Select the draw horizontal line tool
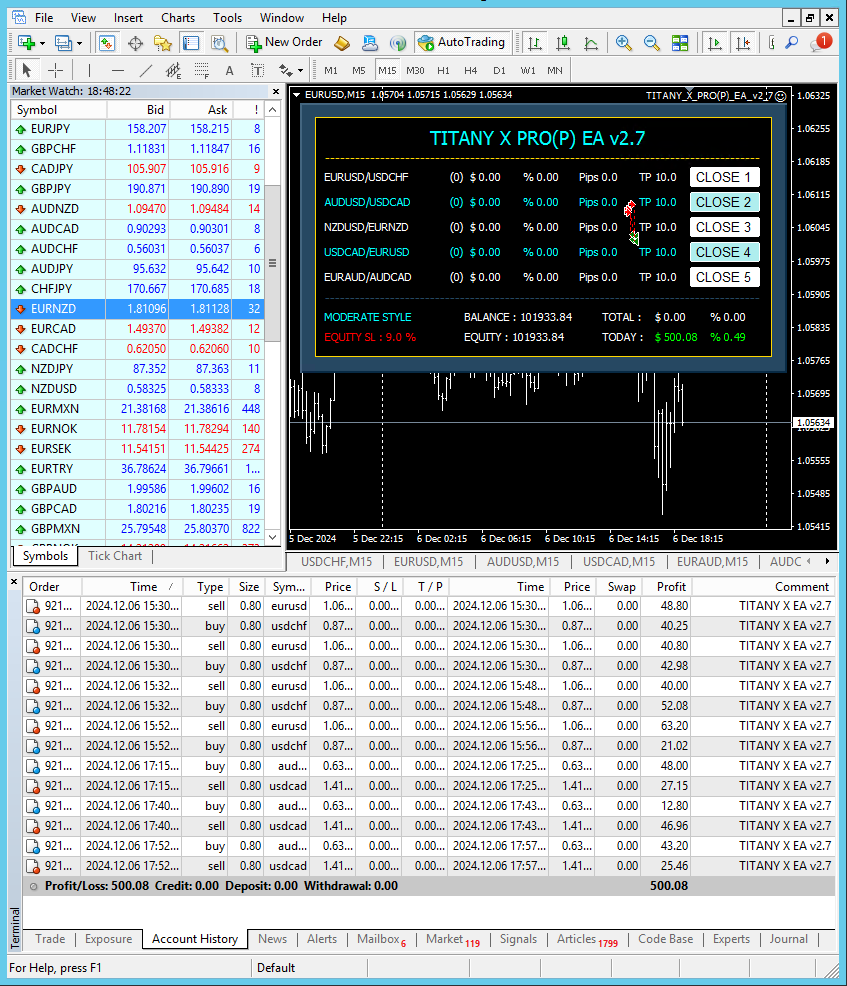This screenshot has height=986, width=847. [x=118, y=70]
